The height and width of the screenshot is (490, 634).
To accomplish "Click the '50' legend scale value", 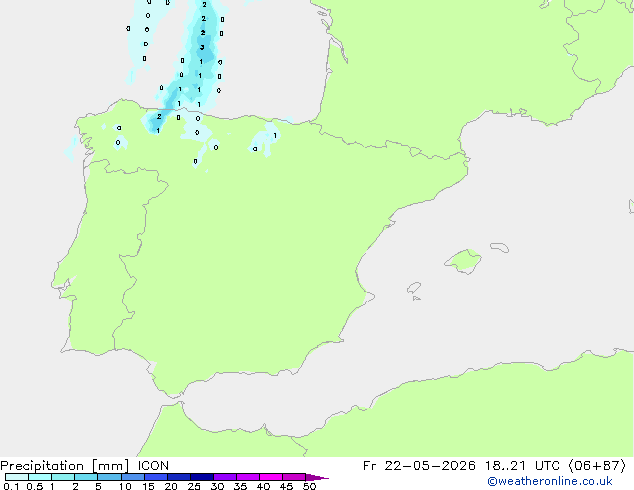I will click(309, 486).
